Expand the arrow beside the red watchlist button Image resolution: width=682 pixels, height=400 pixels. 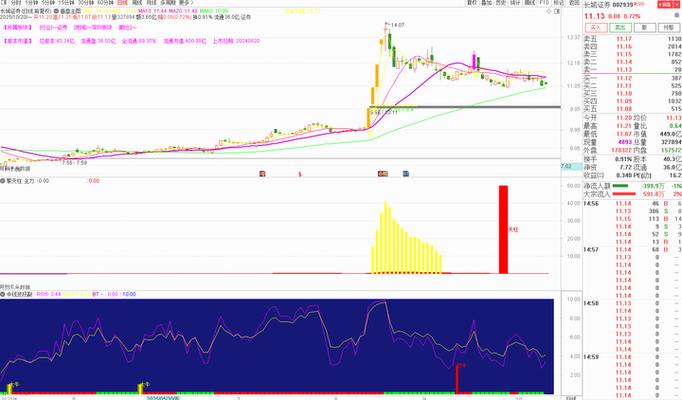[675, 4]
